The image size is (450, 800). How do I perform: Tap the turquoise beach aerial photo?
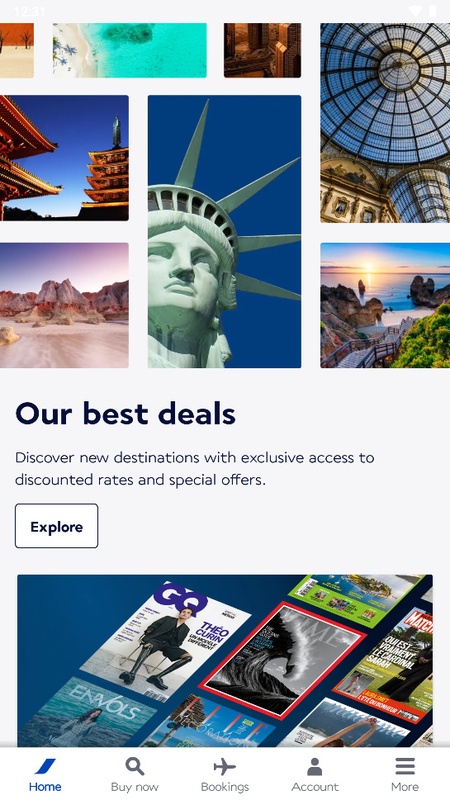pos(130,50)
